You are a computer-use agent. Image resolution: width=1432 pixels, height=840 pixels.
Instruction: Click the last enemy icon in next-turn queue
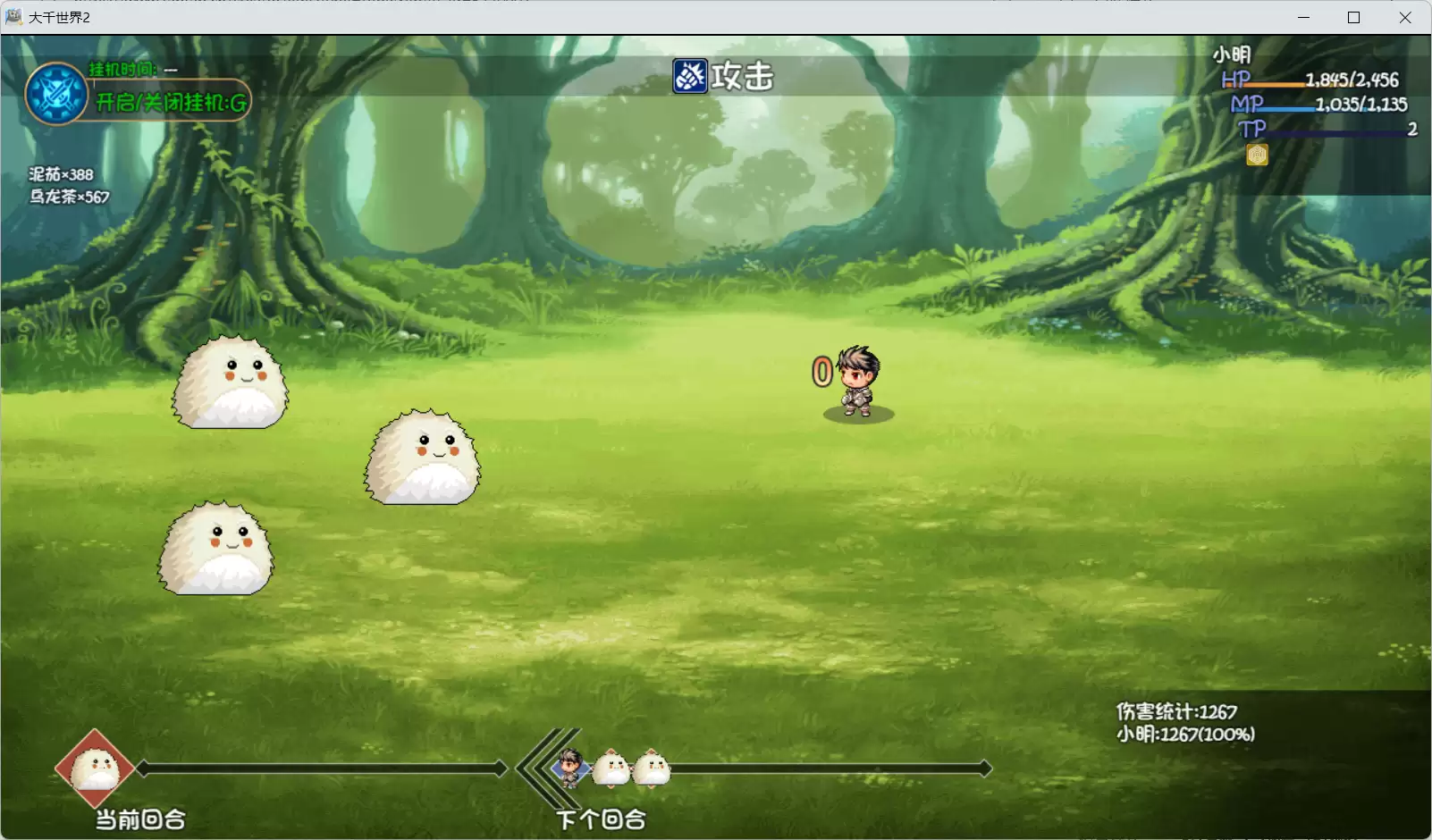pos(652,769)
